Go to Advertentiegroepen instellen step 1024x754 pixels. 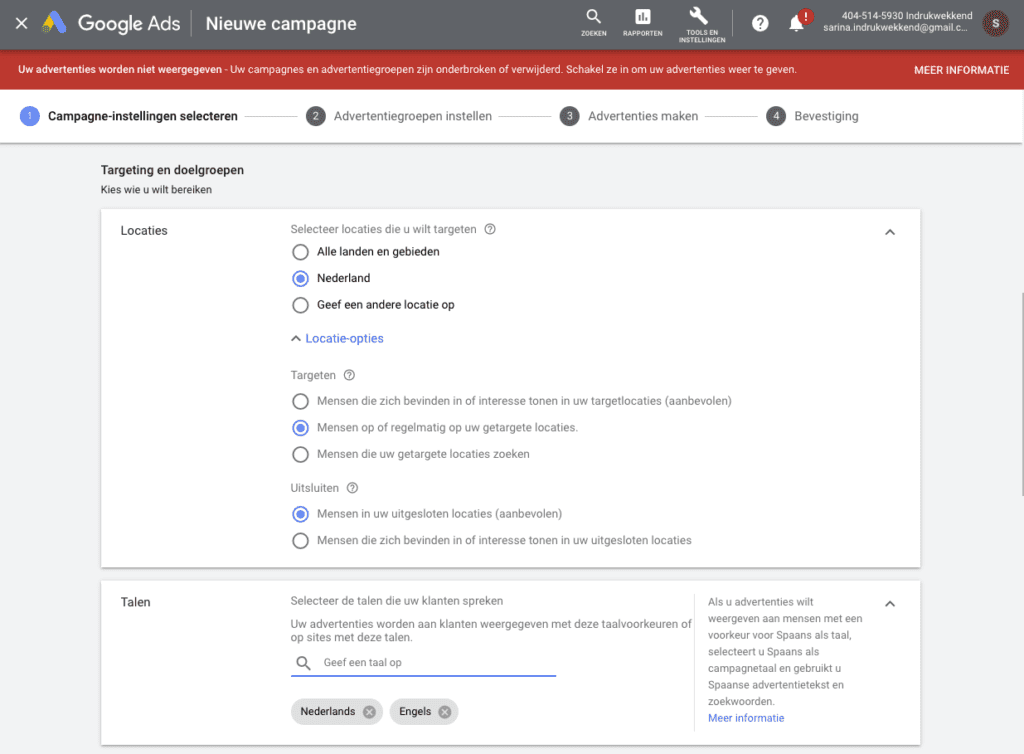pos(400,116)
